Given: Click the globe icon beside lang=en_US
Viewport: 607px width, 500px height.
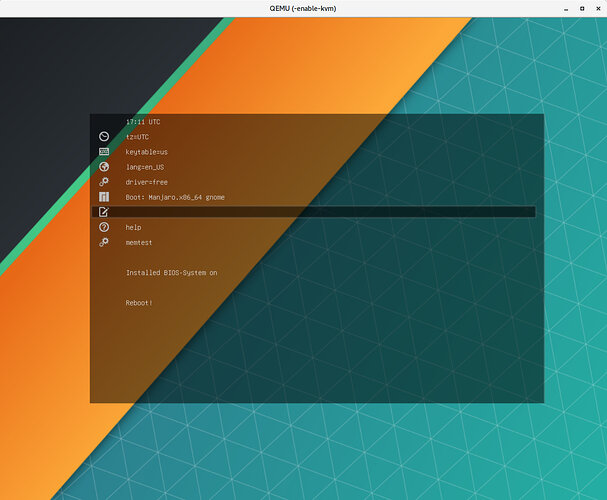Looking at the screenshot, I should [104, 166].
